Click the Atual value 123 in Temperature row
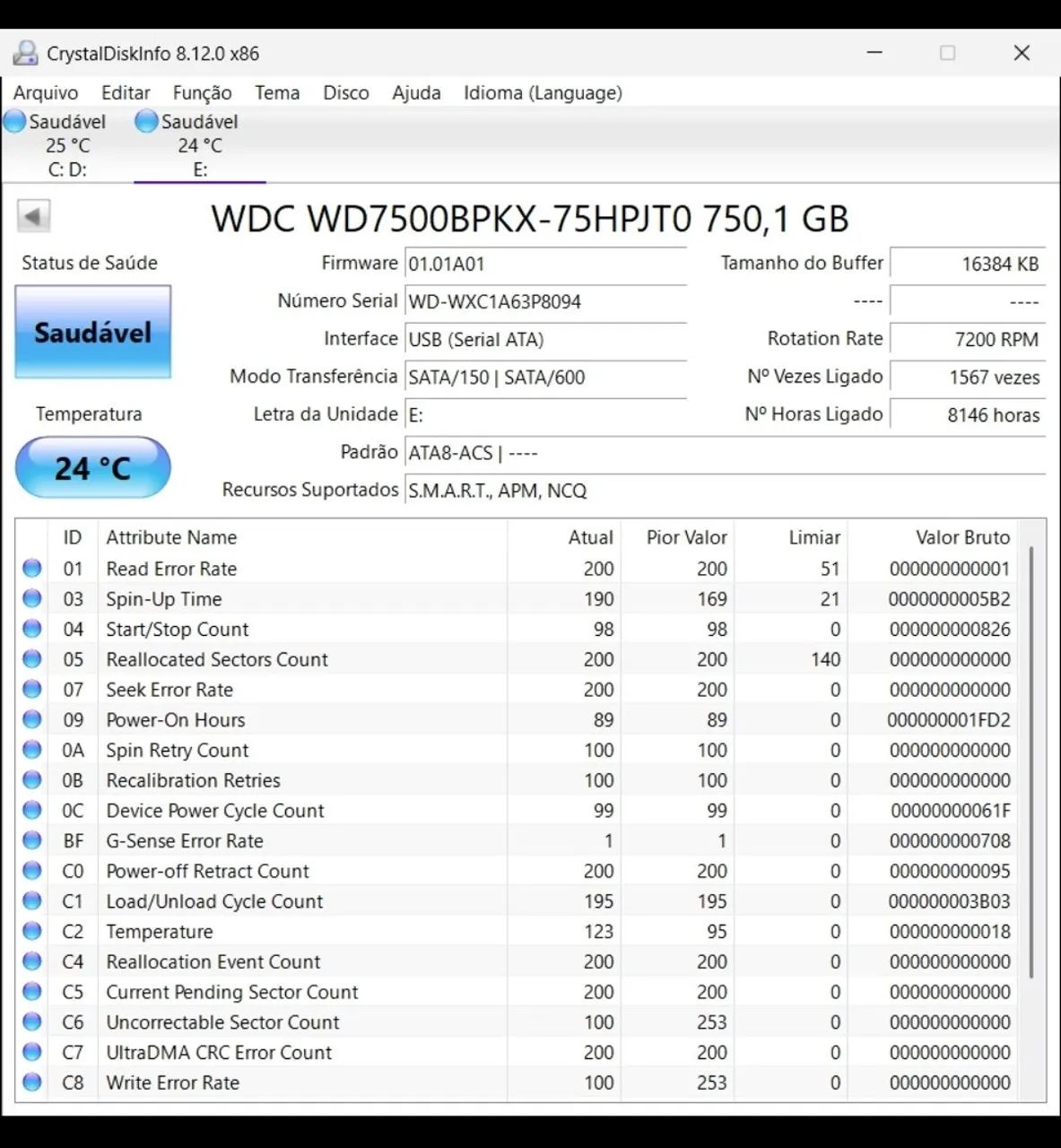This screenshot has height=1148, width=1061. coord(599,931)
